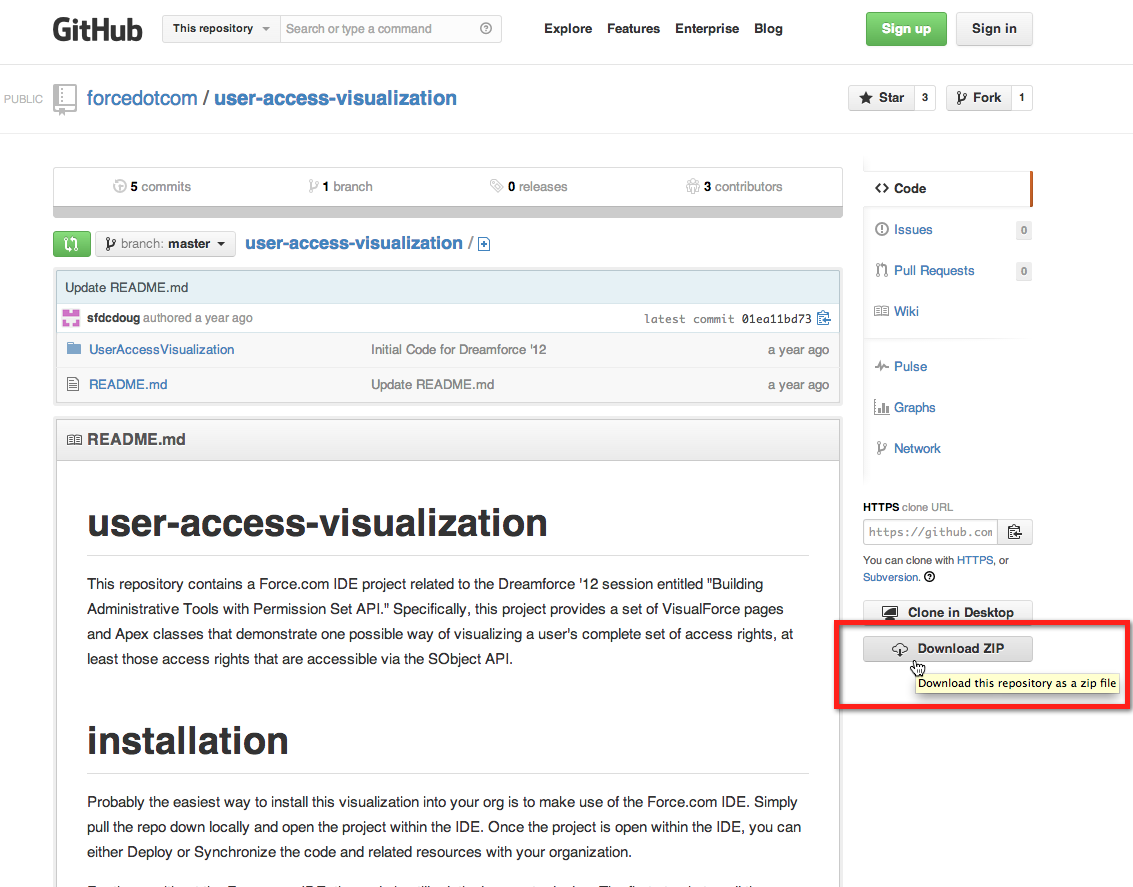
Task: Open Explore in the top navigation
Action: (568, 29)
